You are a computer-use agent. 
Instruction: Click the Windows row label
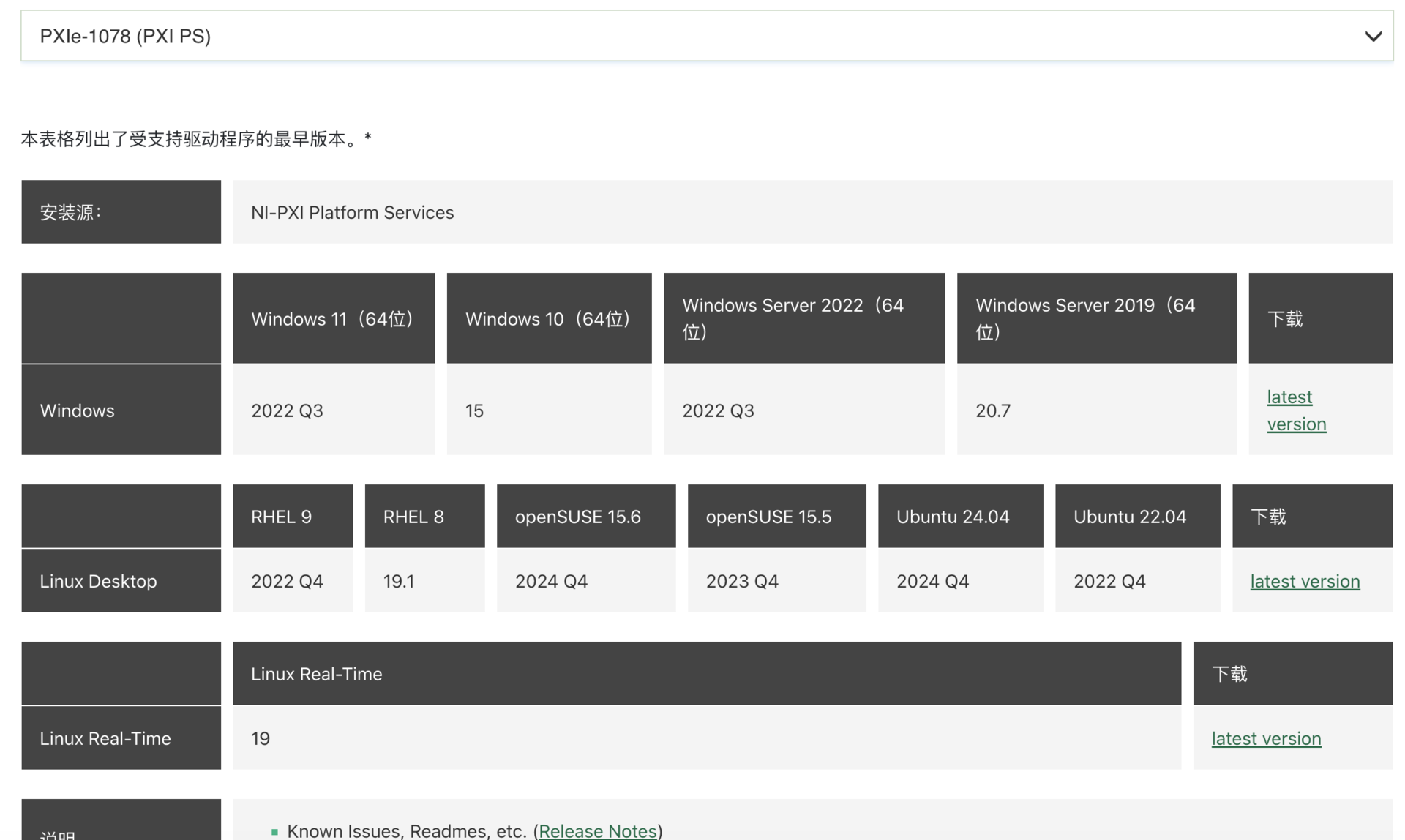coord(121,410)
